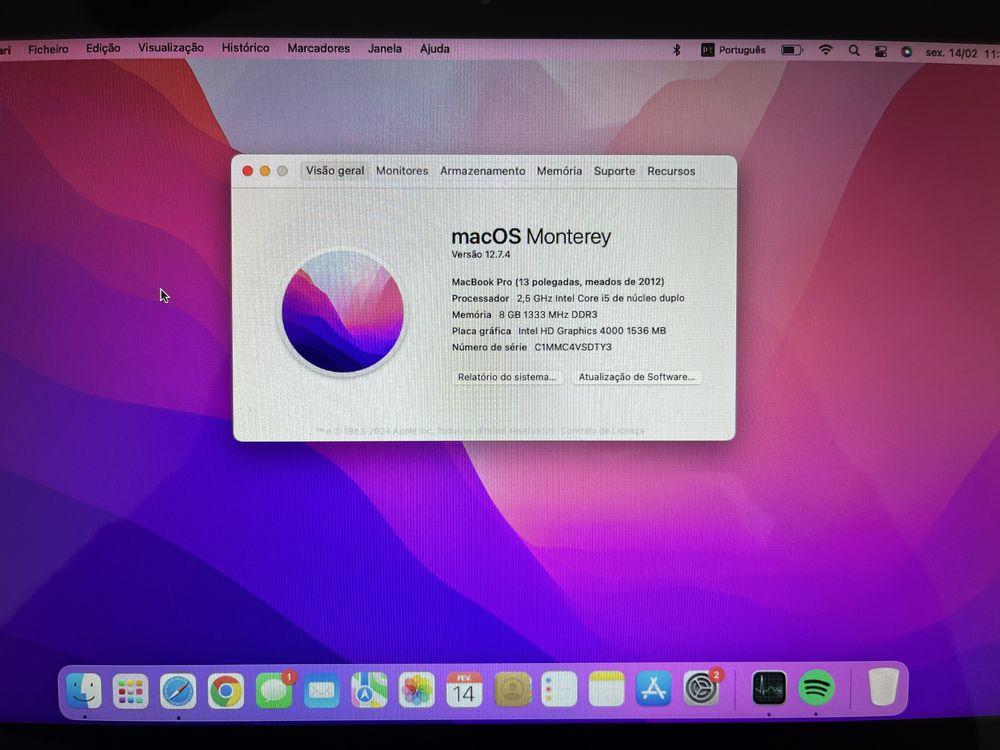Image resolution: width=1000 pixels, height=750 pixels.
Task: Open the Janela menu
Action: [385, 48]
